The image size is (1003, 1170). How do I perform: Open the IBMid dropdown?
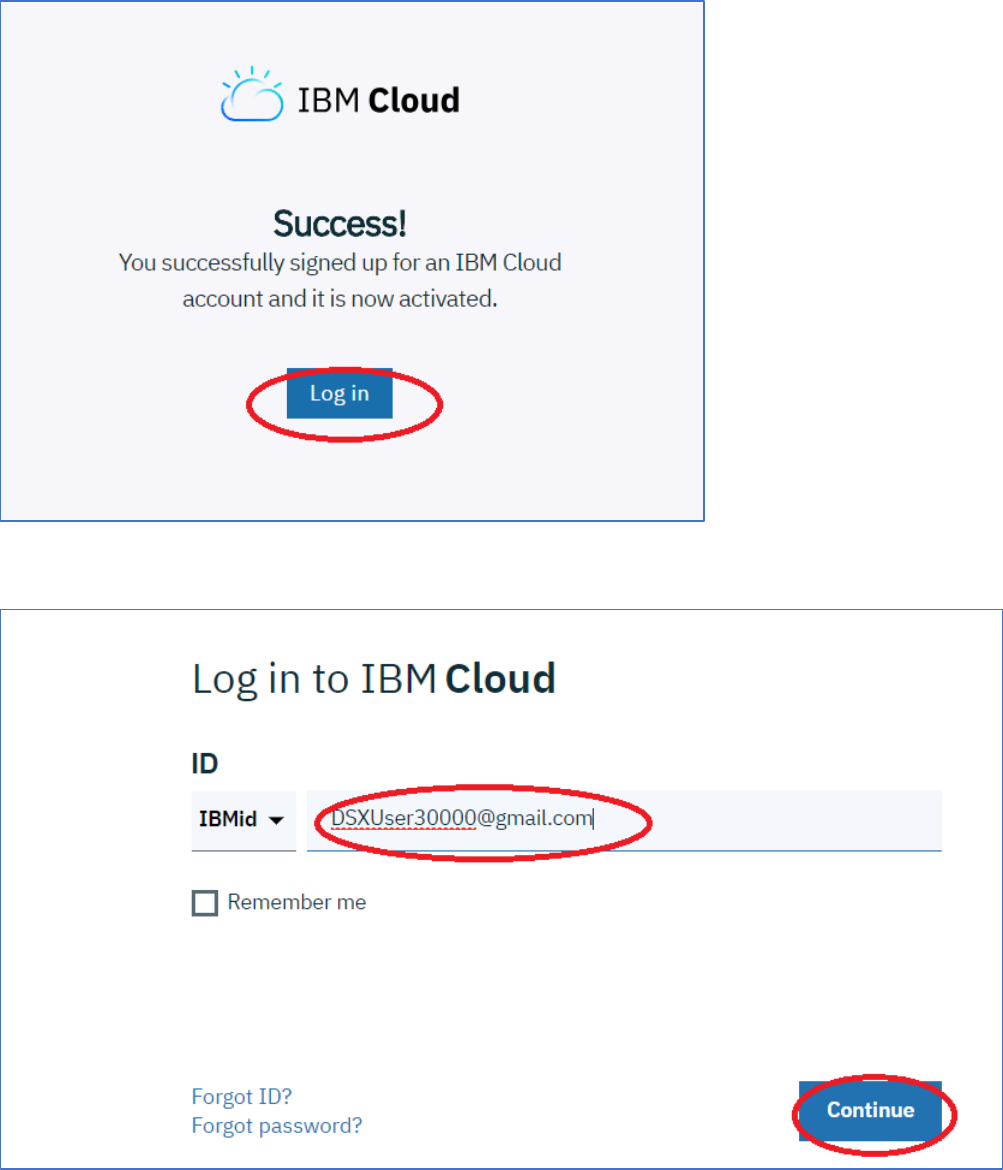tap(243, 820)
